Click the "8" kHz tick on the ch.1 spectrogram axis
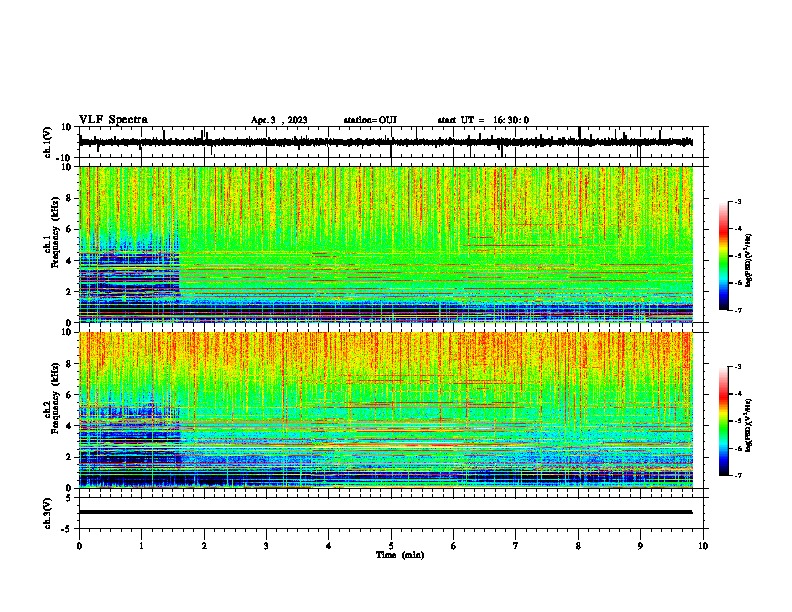 pos(70,198)
